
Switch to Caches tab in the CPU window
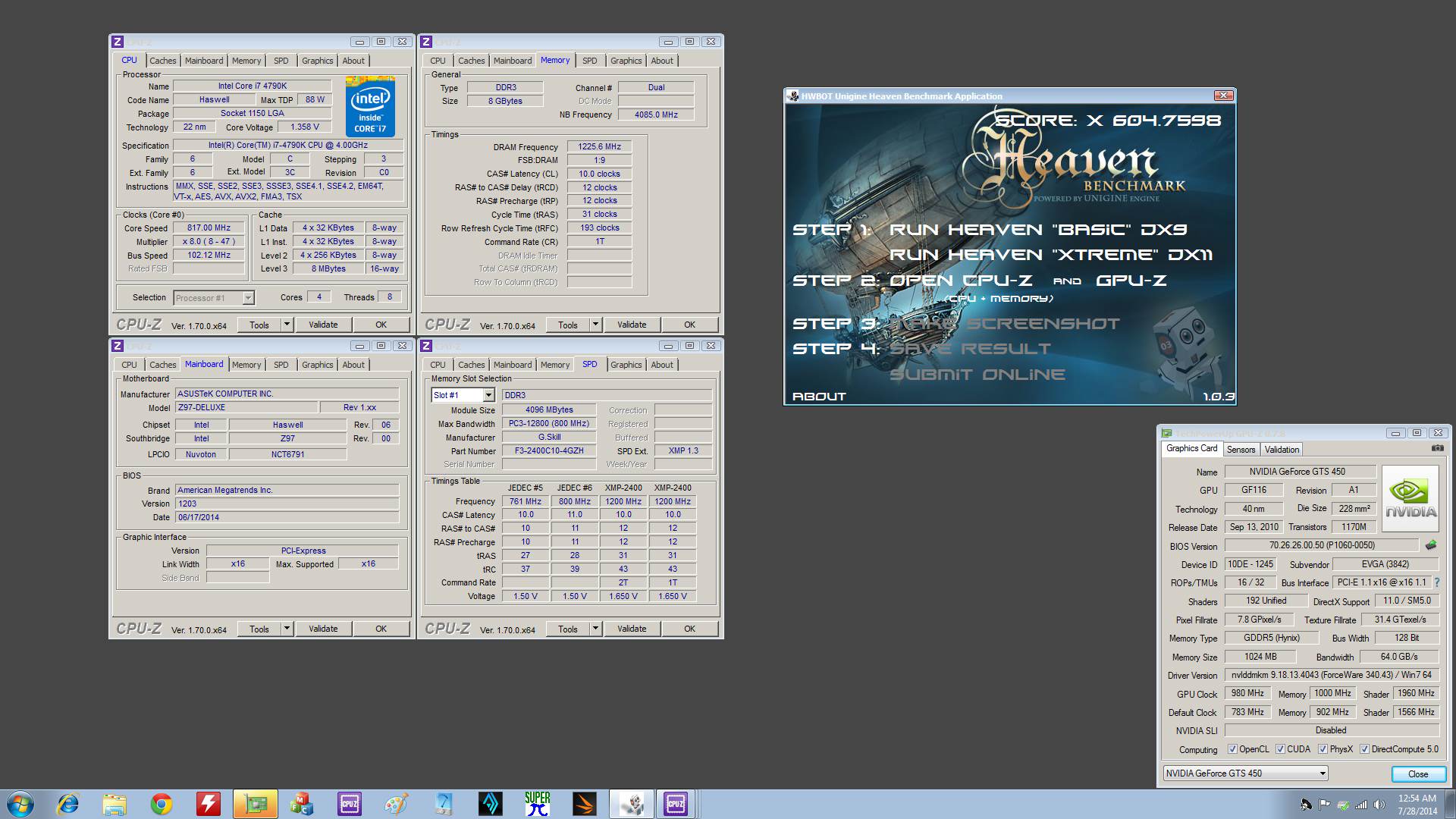(x=162, y=61)
